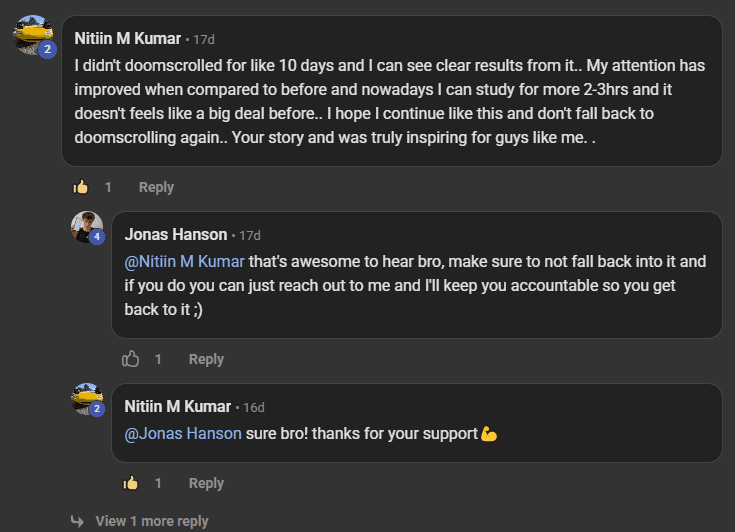Expand "View 1 more reply"
Image resolution: width=735 pixels, height=532 pixels.
pyautogui.click(x=152, y=521)
